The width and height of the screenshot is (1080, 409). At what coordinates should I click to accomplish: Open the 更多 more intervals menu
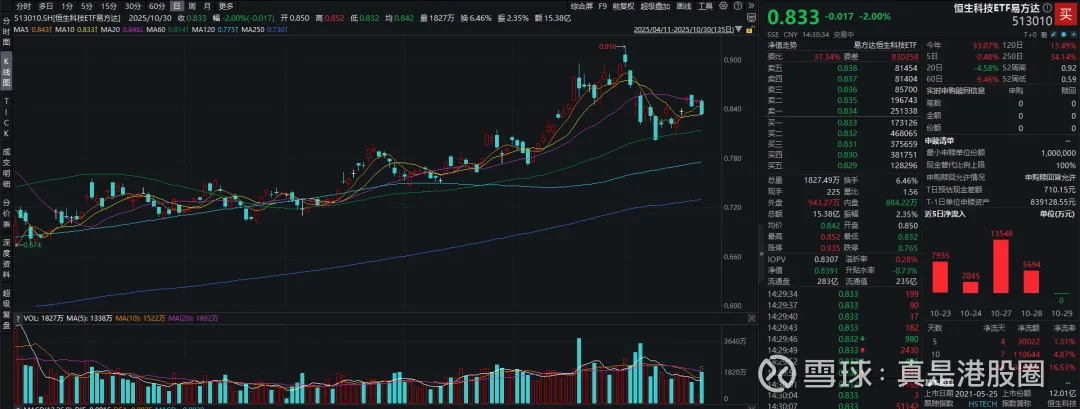pyautogui.click(x=226, y=6)
